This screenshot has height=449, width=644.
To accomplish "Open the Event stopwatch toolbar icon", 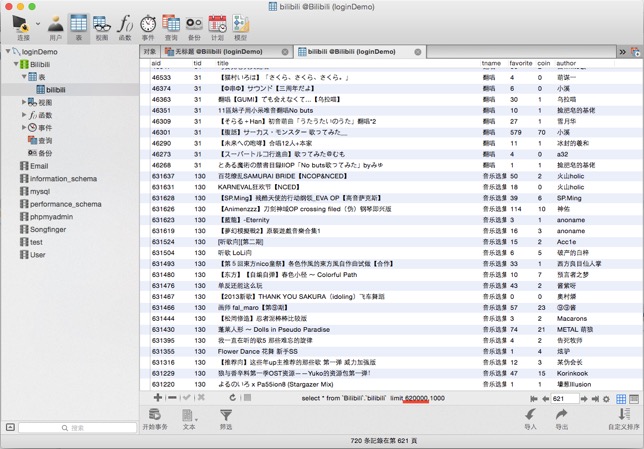I will point(148,27).
